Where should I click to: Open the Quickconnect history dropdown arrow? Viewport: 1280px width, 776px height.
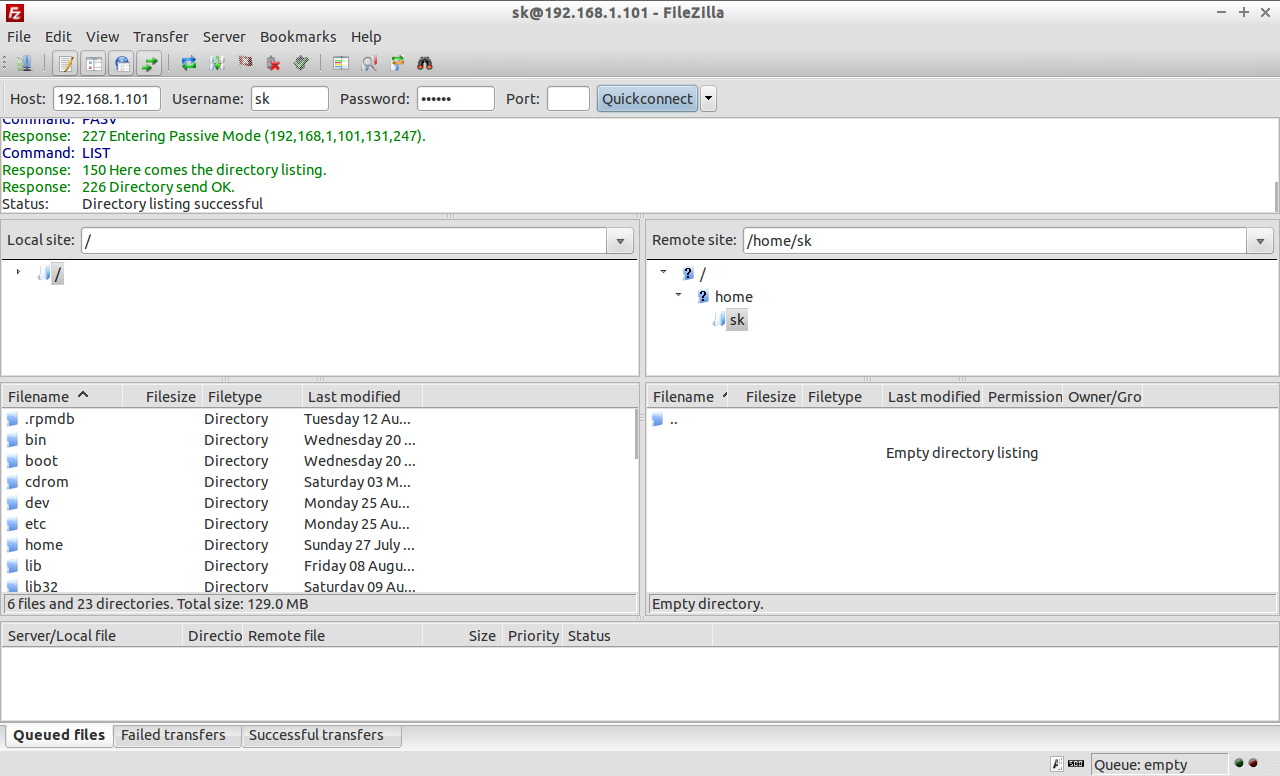click(x=709, y=98)
